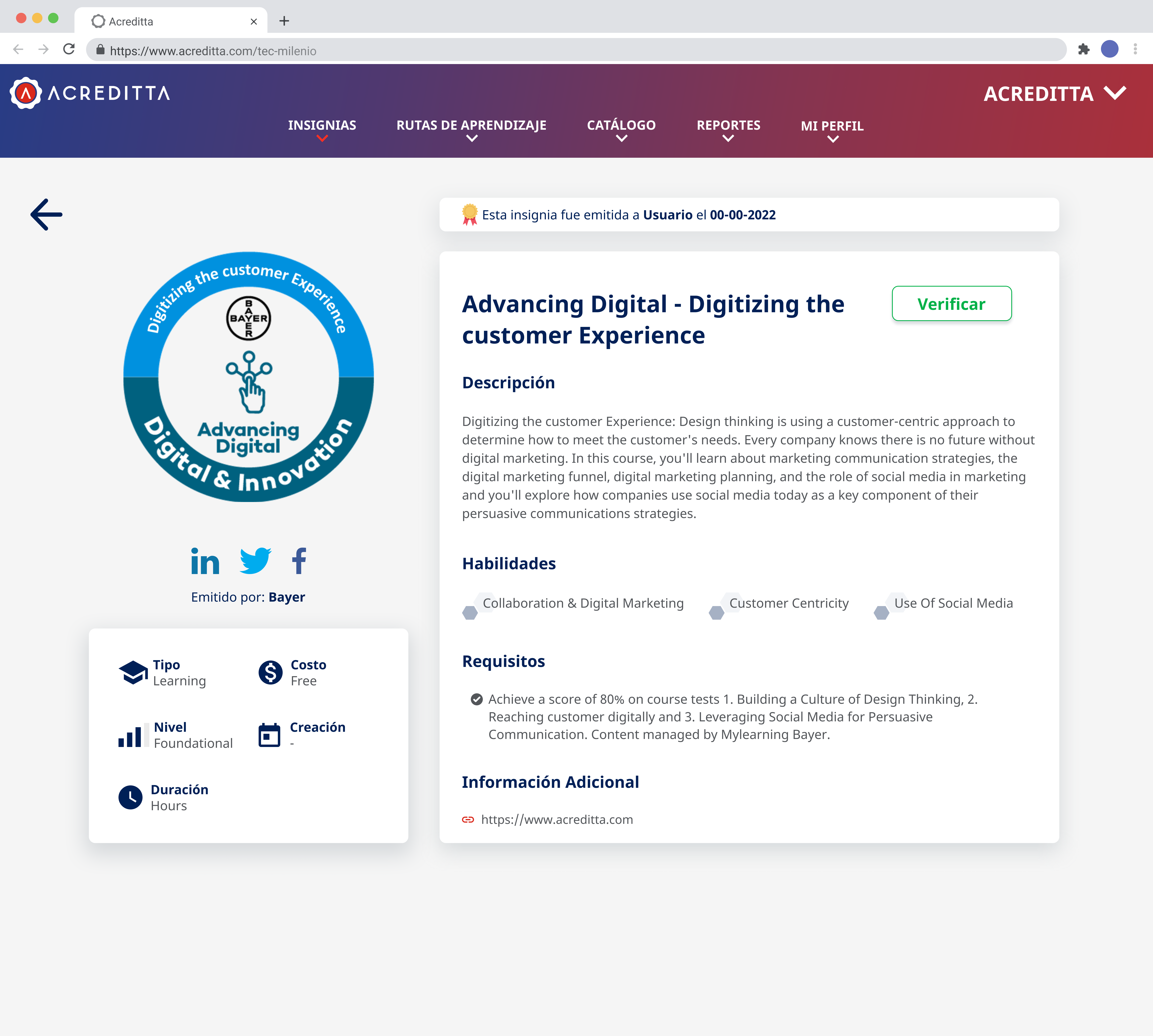The height and width of the screenshot is (1036, 1153).
Task: Click the ACREDITTA account name at top right
Action: click(x=1039, y=94)
